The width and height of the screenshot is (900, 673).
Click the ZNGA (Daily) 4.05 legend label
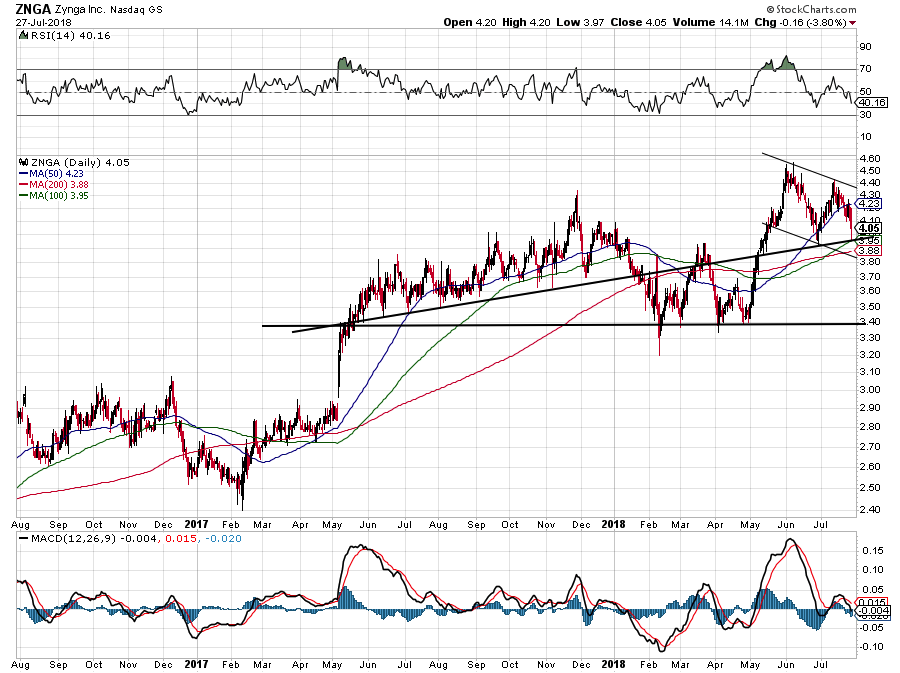pyautogui.click(x=80, y=162)
